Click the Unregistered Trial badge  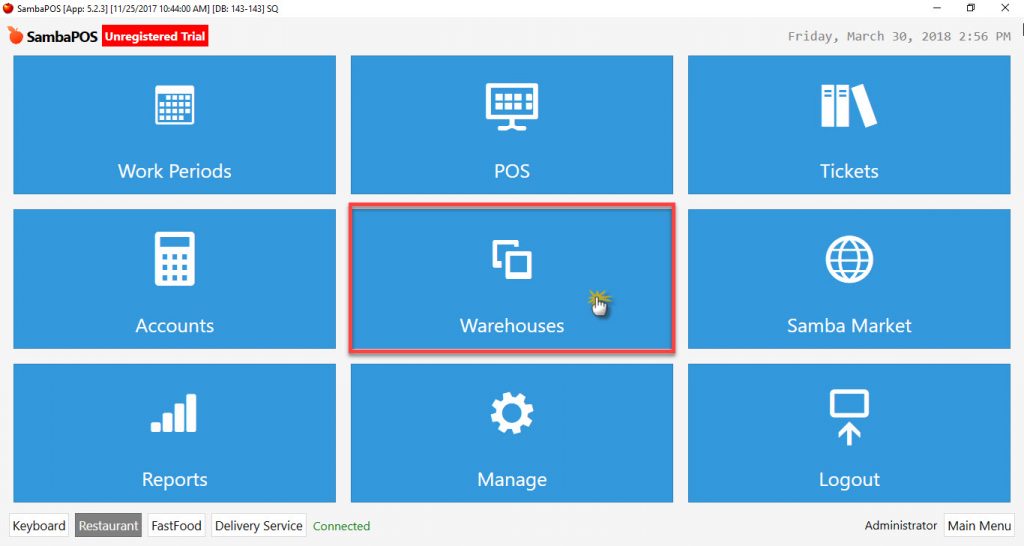155,37
